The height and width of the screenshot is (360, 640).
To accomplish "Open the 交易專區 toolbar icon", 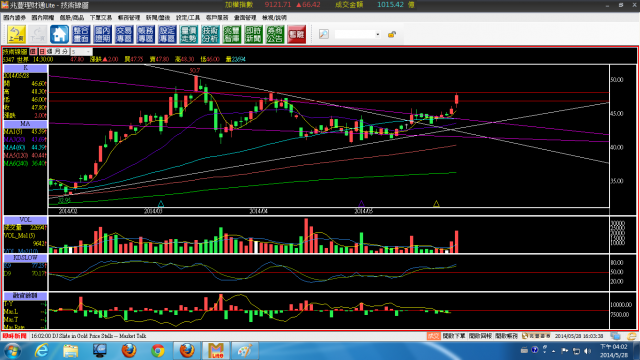I will pyautogui.click(x=124, y=34).
